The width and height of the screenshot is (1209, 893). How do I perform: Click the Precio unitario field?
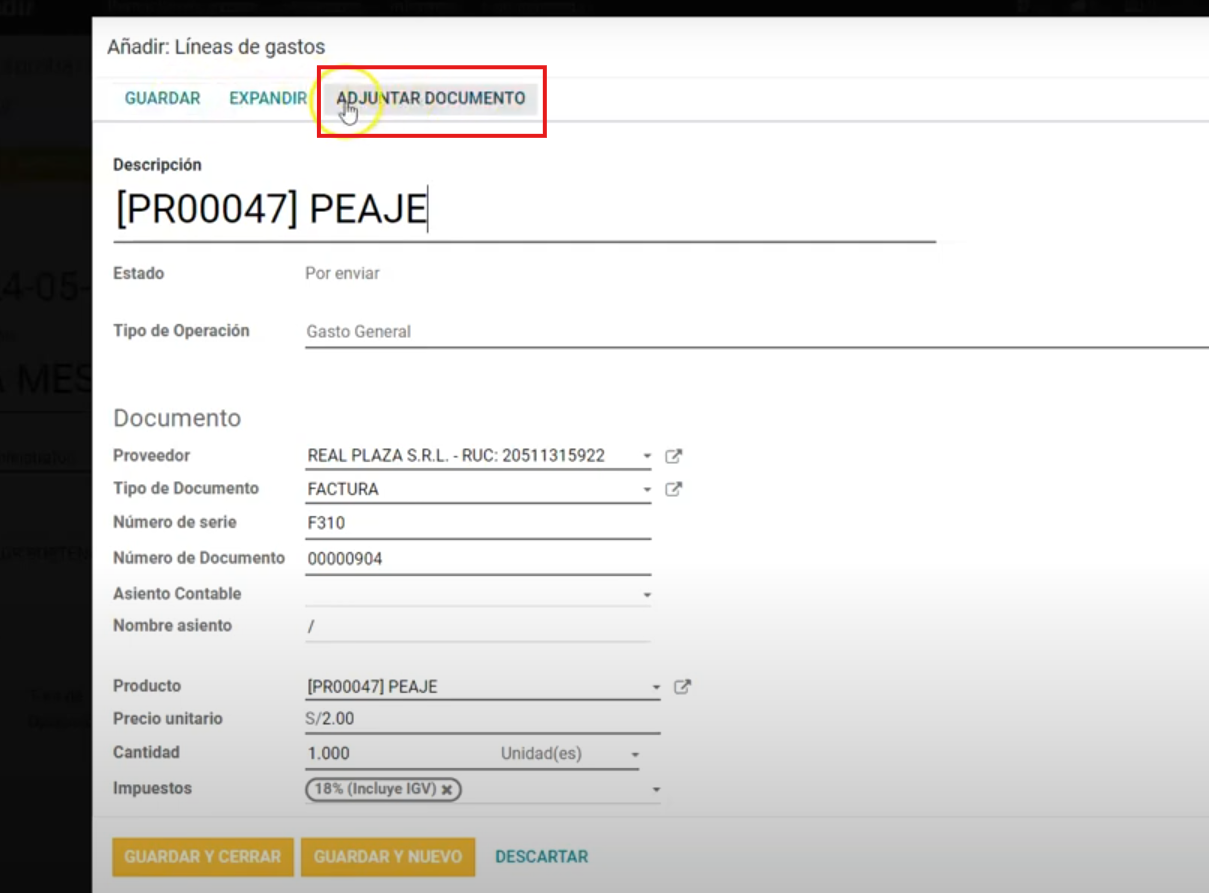click(x=482, y=719)
